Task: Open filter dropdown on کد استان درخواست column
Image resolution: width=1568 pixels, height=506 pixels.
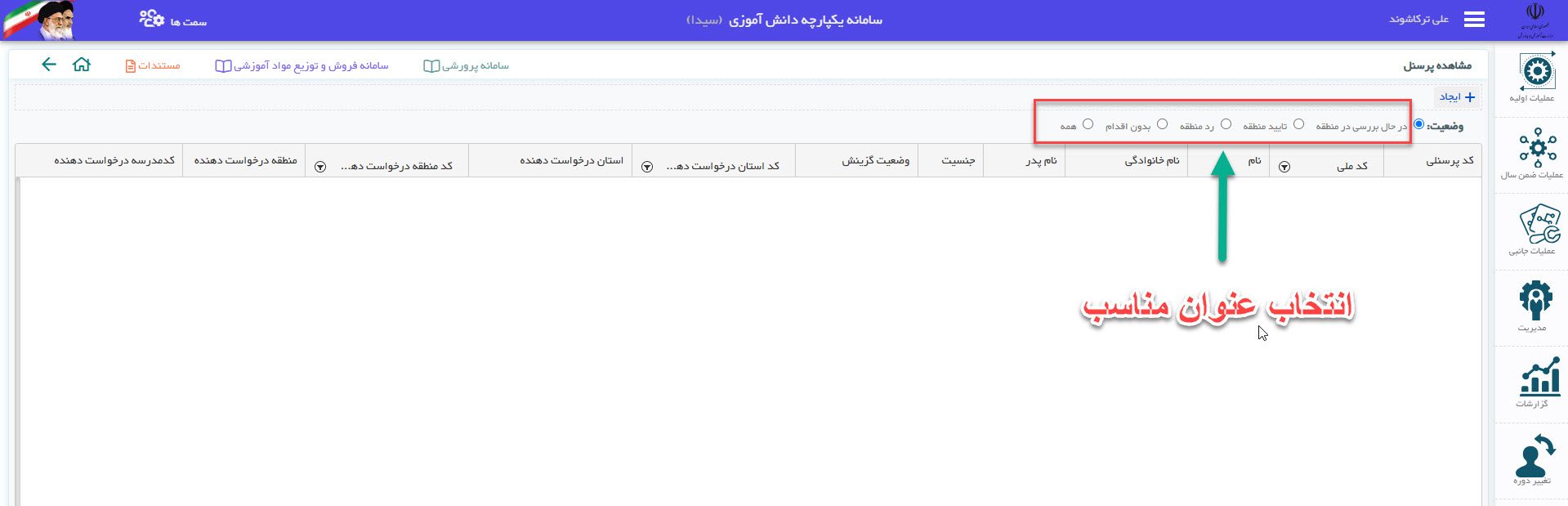Action: [647, 167]
